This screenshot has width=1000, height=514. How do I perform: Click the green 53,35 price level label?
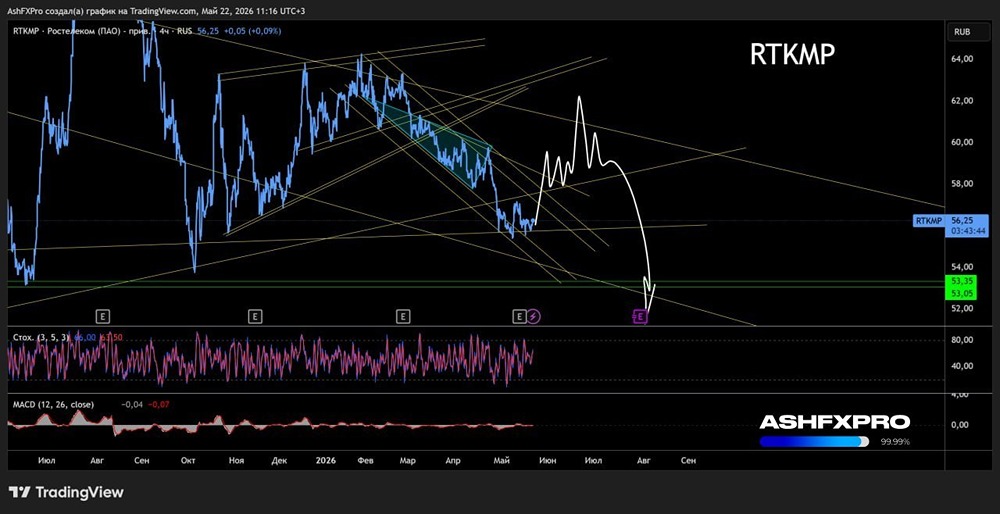[x=960, y=280]
